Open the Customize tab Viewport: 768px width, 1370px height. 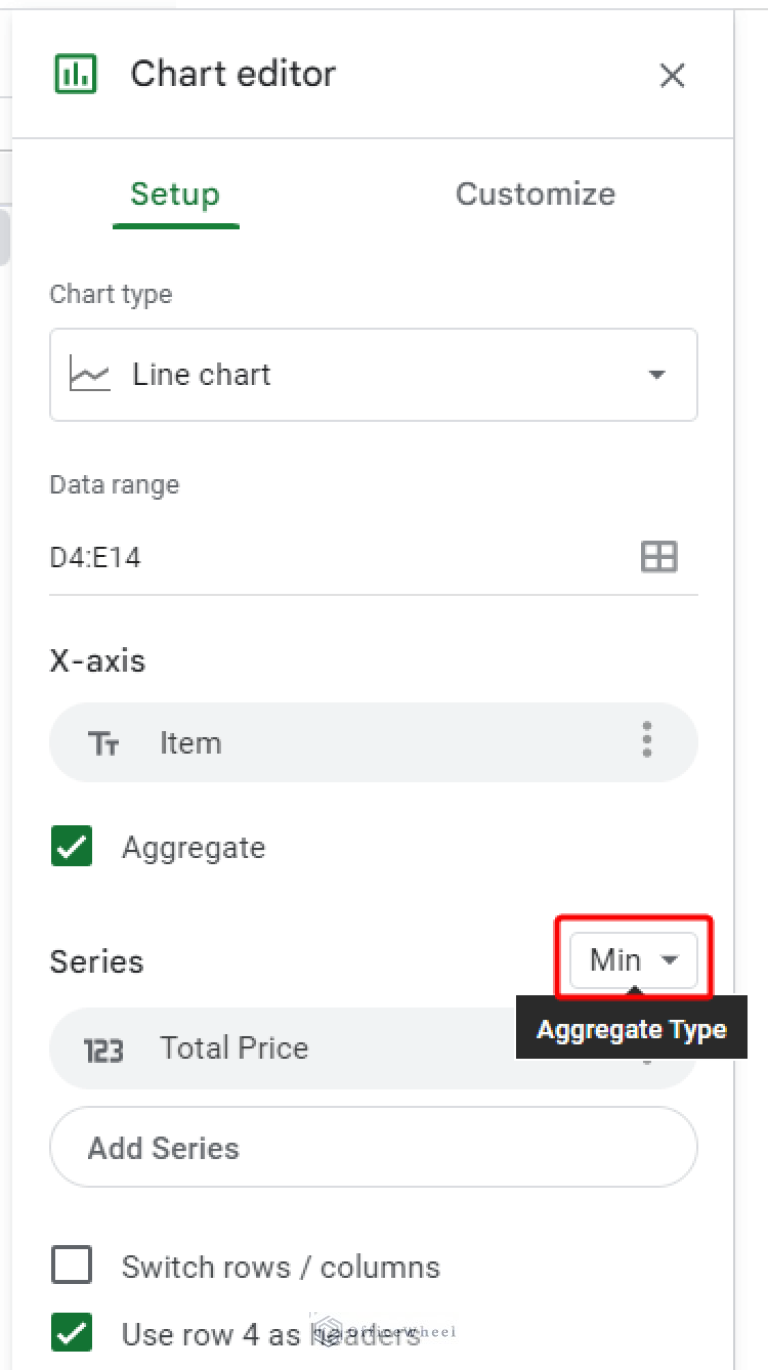click(x=535, y=194)
